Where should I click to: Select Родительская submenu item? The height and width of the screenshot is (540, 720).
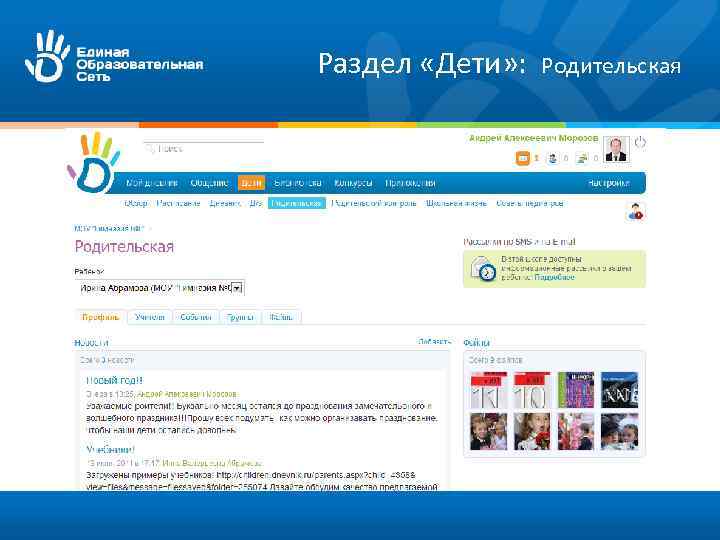click(x=297, y=203)
